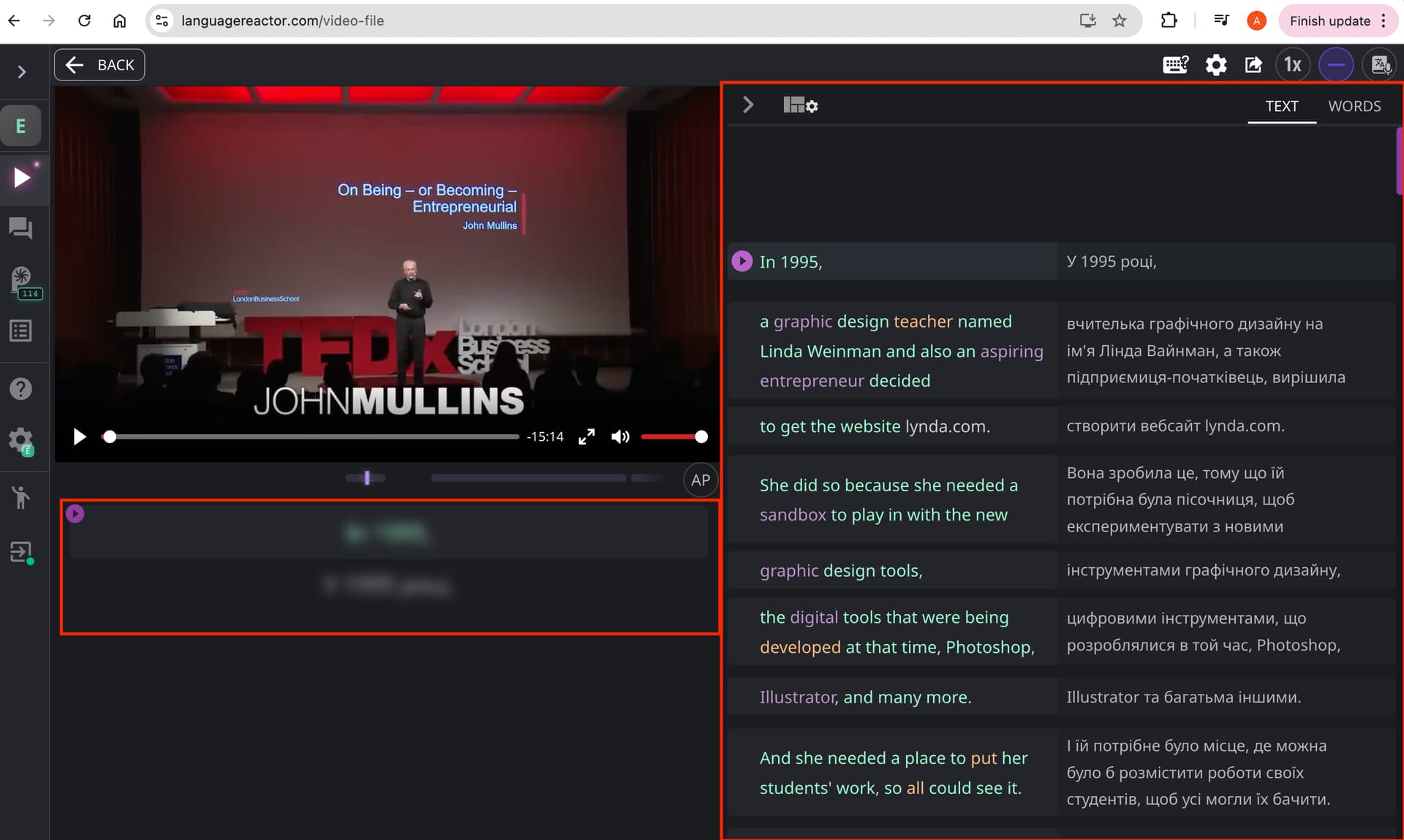Click the Finish update button
The width and height of the screenshot is (1404, 840).
click(x=1329, y=20)
